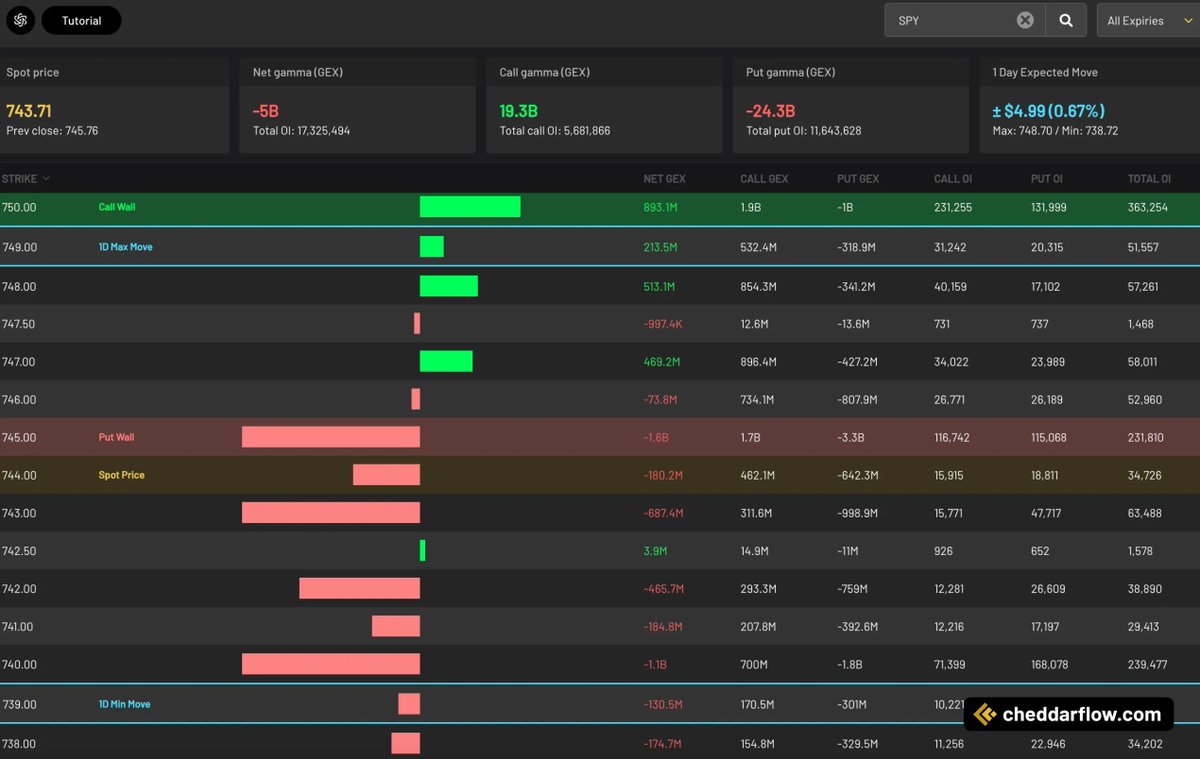Click the PUT OI column header

pos(1048,179)
